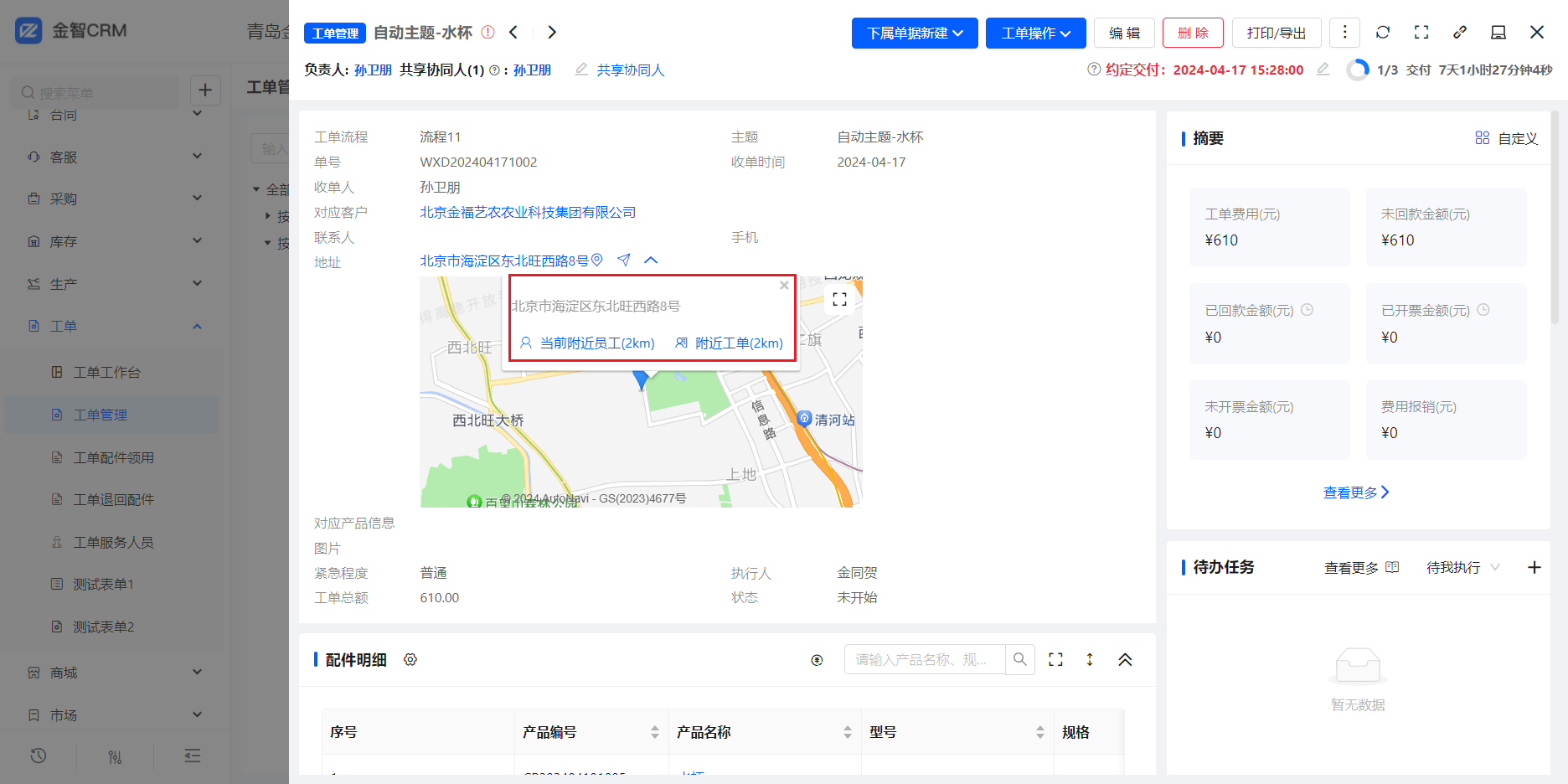Open the parts detail settings gear
The image size is (1568, 784).
[x=410, y=660]
